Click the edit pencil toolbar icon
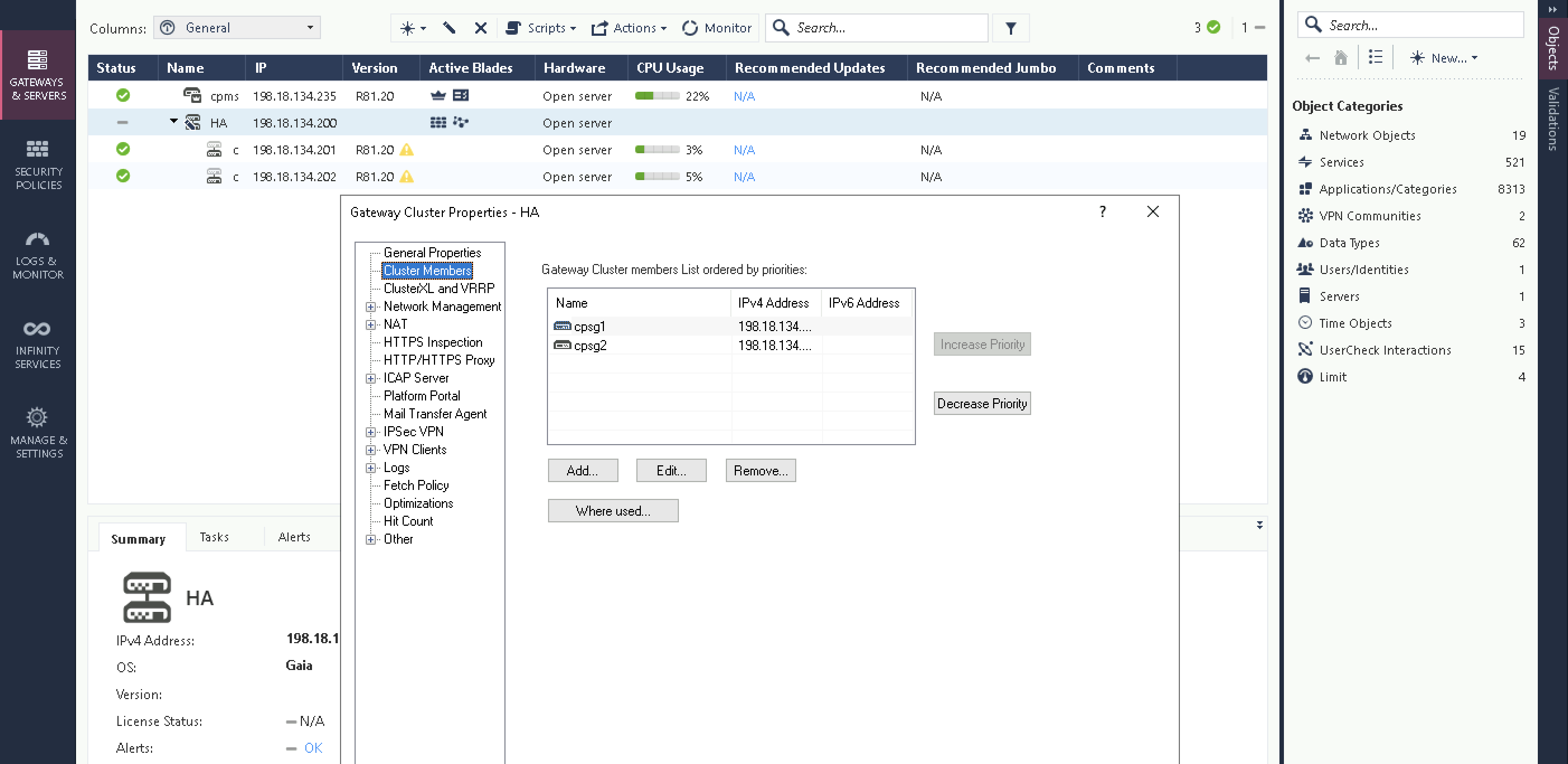The height and width of the screenshot is (764, 1568). point(449,28)
